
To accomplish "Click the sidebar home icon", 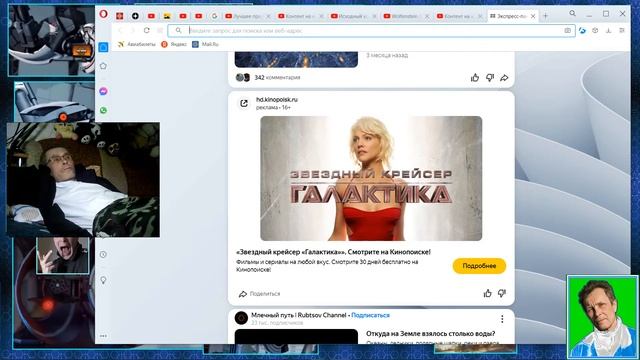I will tap(103, 47).
